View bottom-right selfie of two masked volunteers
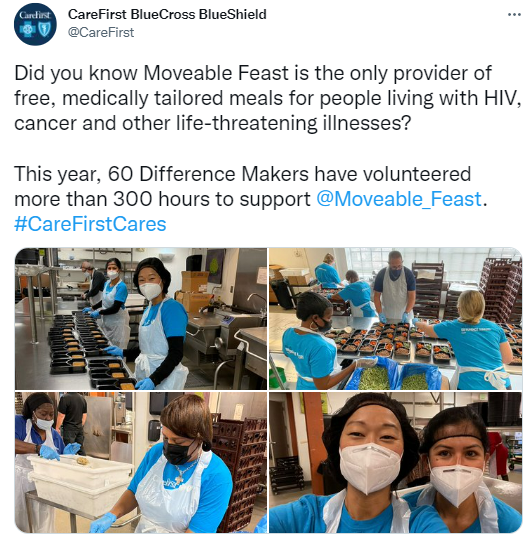532x540 pixels. click(395, 462)
